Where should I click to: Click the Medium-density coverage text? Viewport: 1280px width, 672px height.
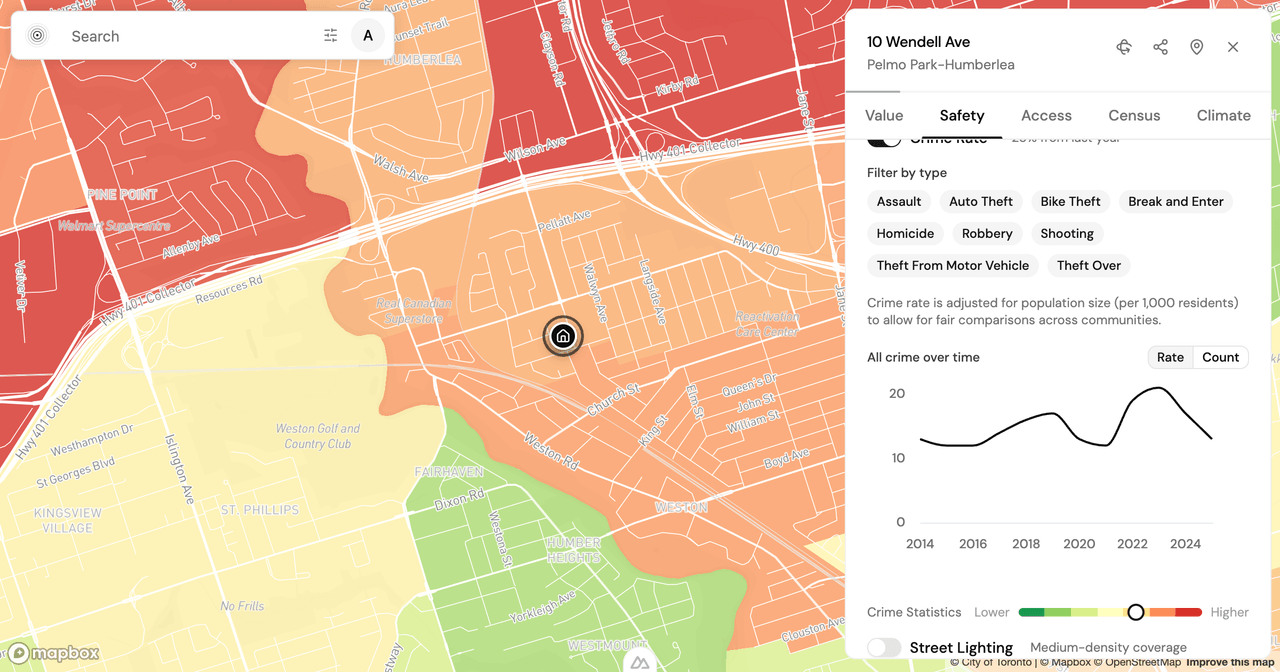(1108, 648)
